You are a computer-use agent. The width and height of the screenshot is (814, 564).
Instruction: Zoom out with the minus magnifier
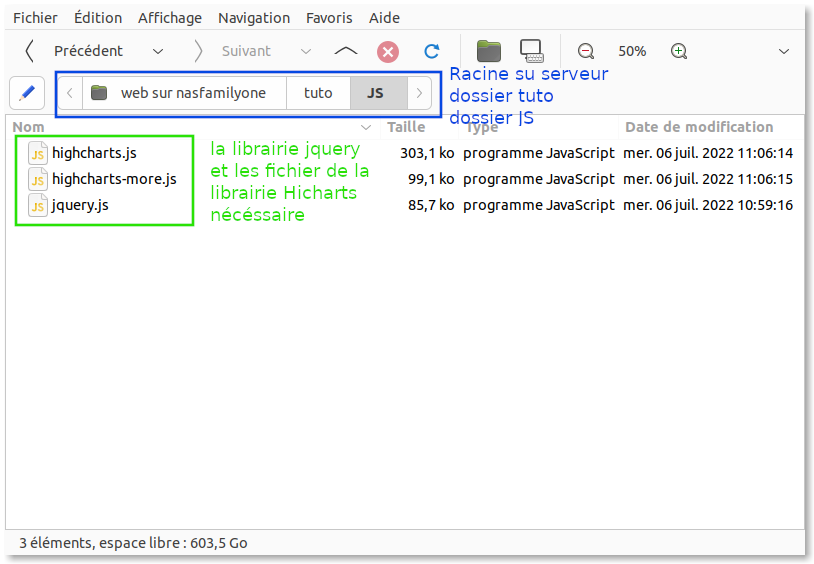586,51
